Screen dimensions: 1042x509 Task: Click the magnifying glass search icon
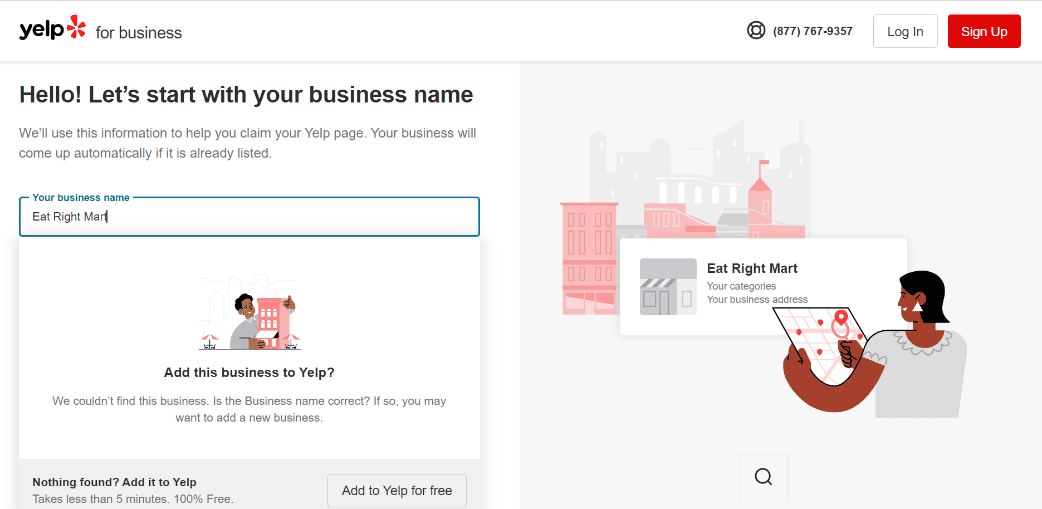[764, 477]
